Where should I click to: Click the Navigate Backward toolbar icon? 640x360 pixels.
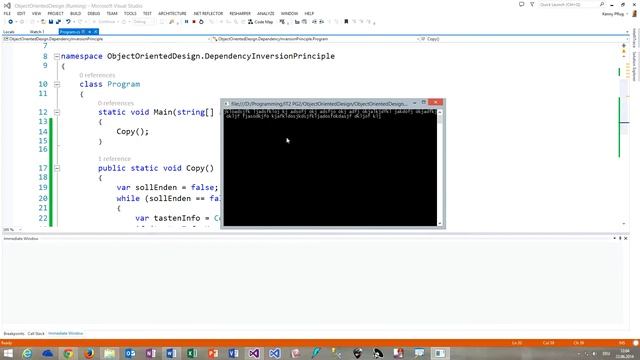[x=10, y=22]
